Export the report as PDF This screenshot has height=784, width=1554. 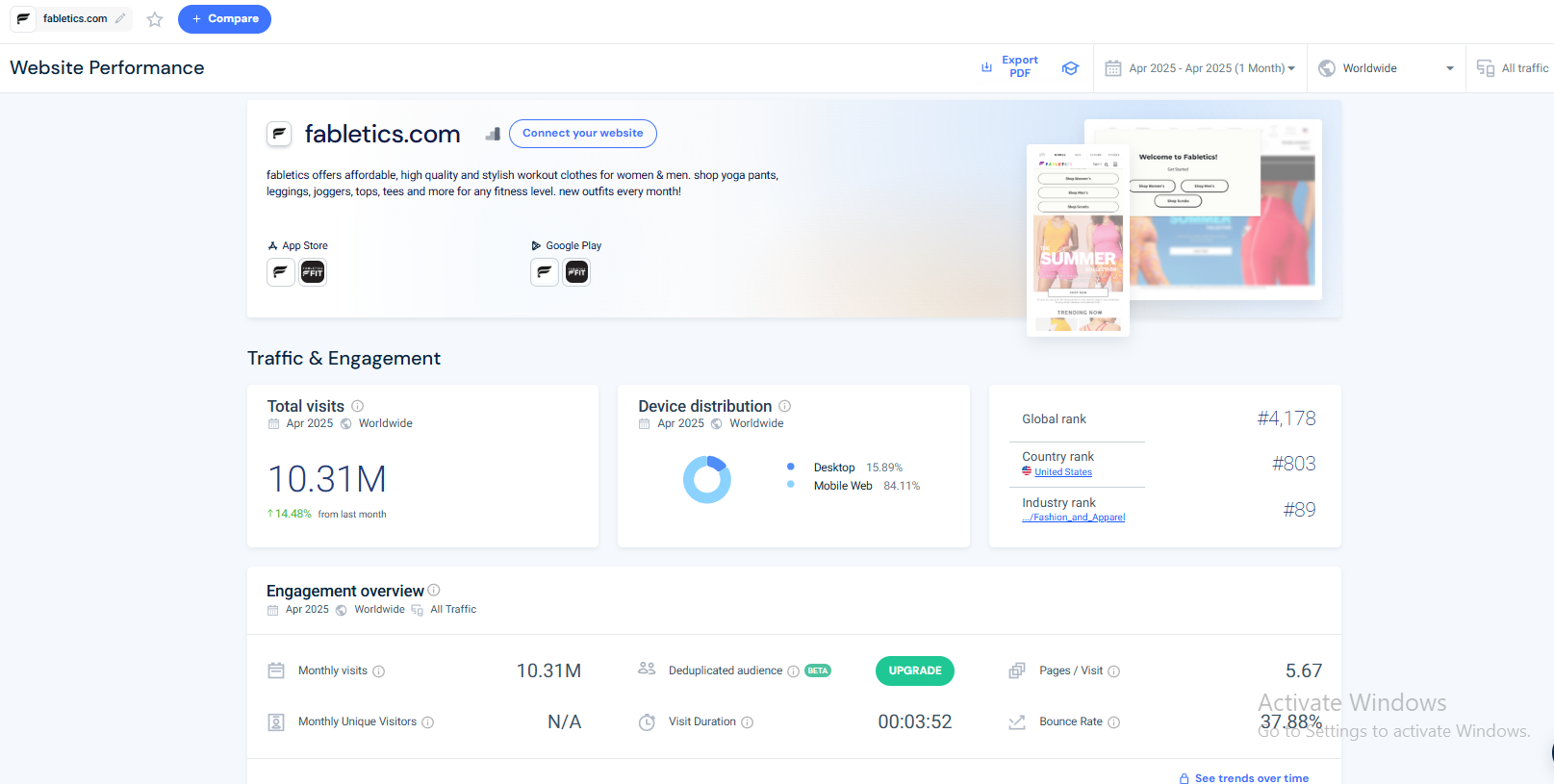(x=1009, y=67)
